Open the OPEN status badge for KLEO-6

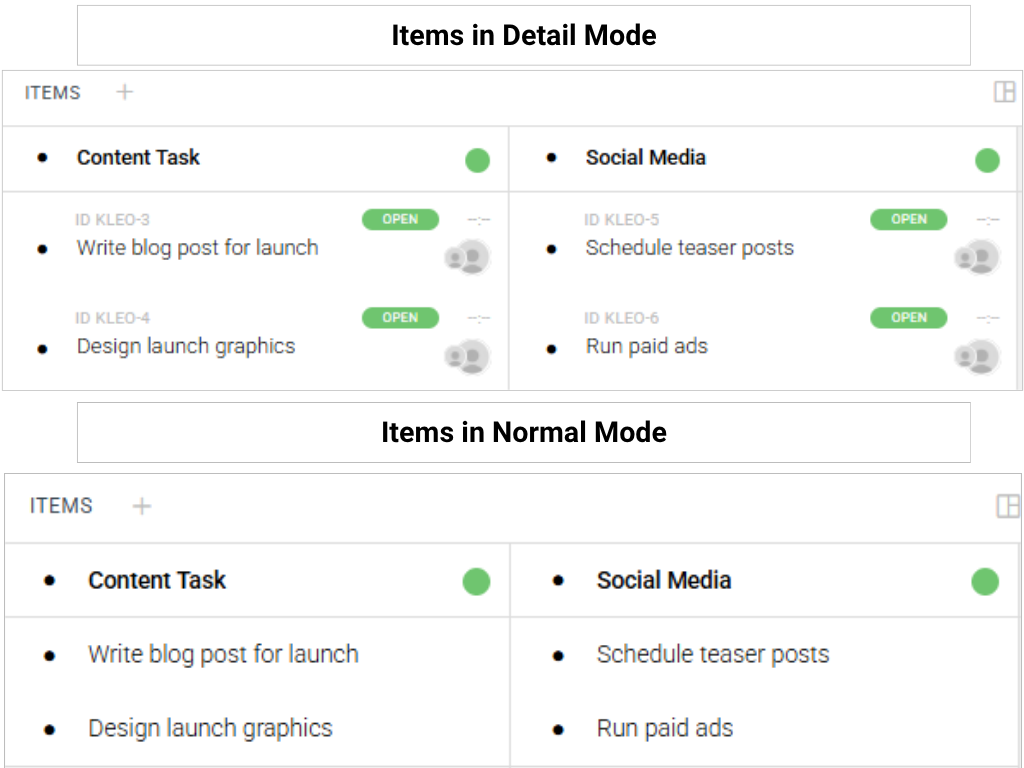(x=908, y=318)
